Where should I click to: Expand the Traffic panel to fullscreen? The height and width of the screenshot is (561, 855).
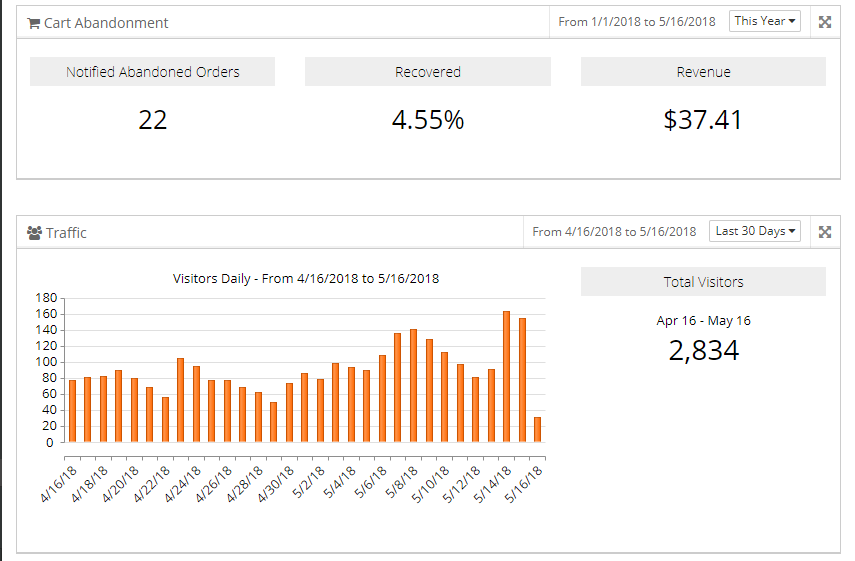tap(825, 232)
